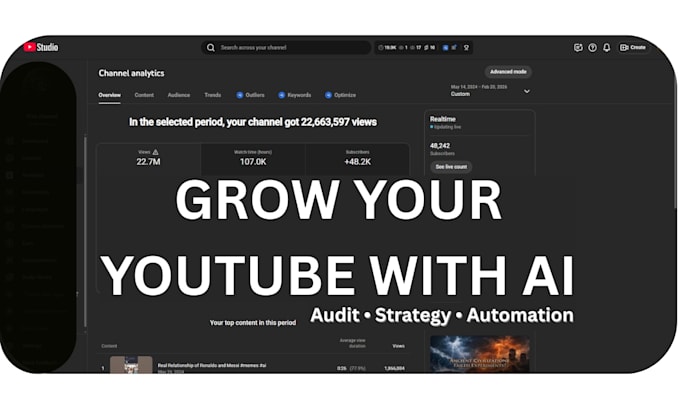Screen dimensions: 680x409
Task: Click the Advanced mode button
Action: point(508,72)
